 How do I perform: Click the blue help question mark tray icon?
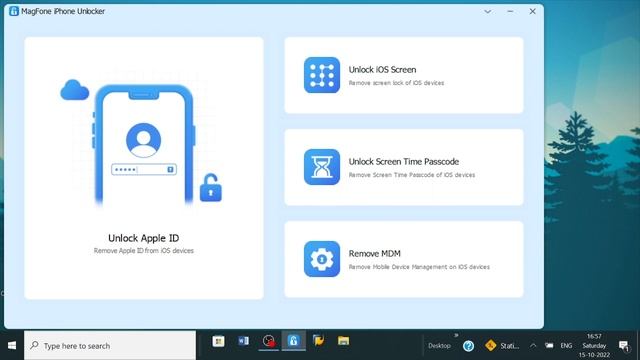(x=469, y=346)
